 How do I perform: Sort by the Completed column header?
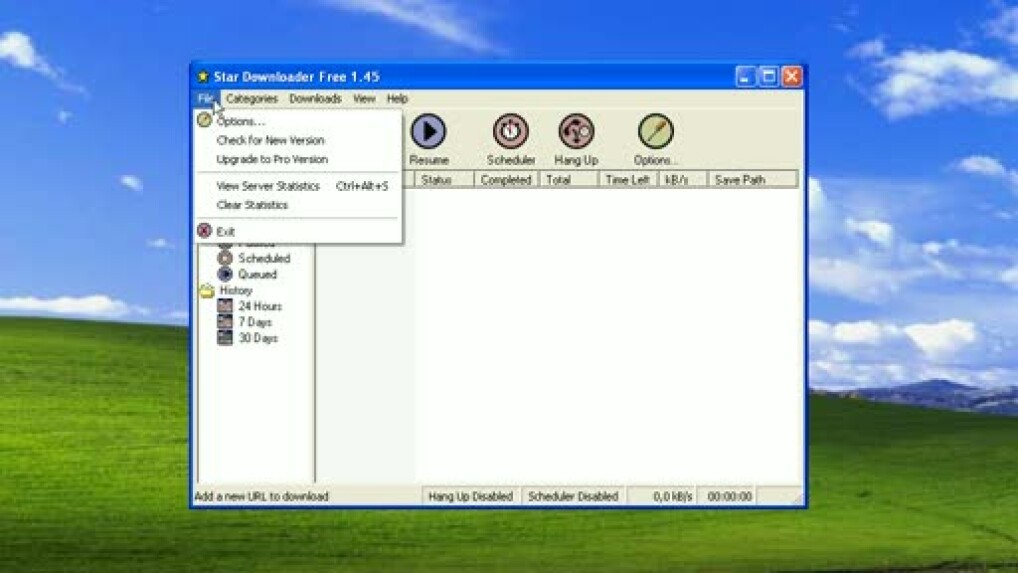(505, 180)
